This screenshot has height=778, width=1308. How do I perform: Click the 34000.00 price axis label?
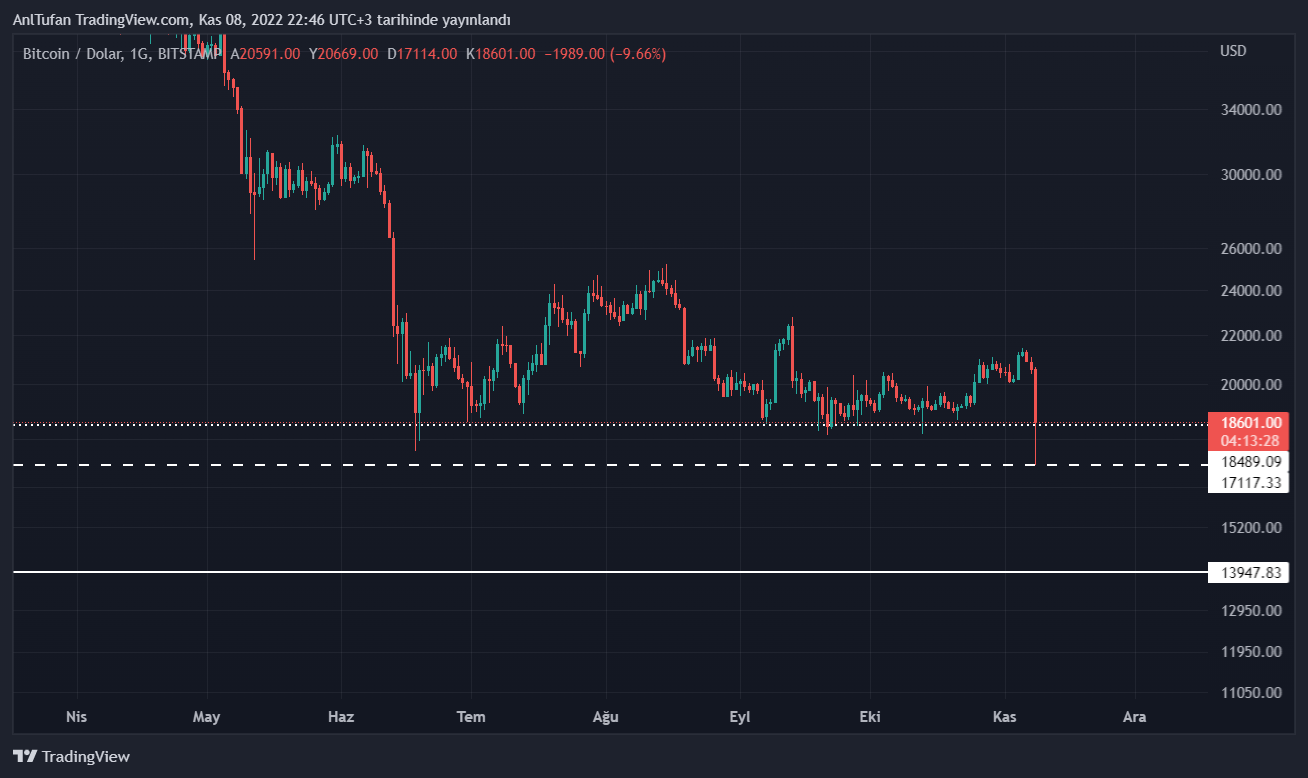pyautogui.click(x=1250, y=110)
